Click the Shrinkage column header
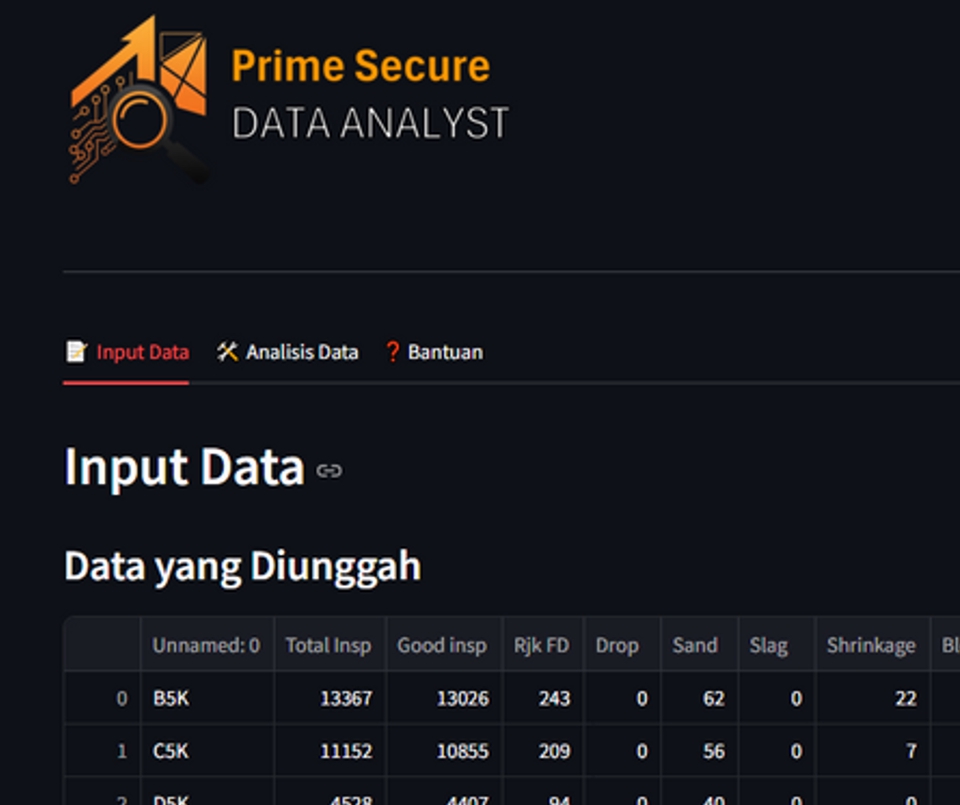The width and height of the screenshot is (960, 805). tap(871, 645)
